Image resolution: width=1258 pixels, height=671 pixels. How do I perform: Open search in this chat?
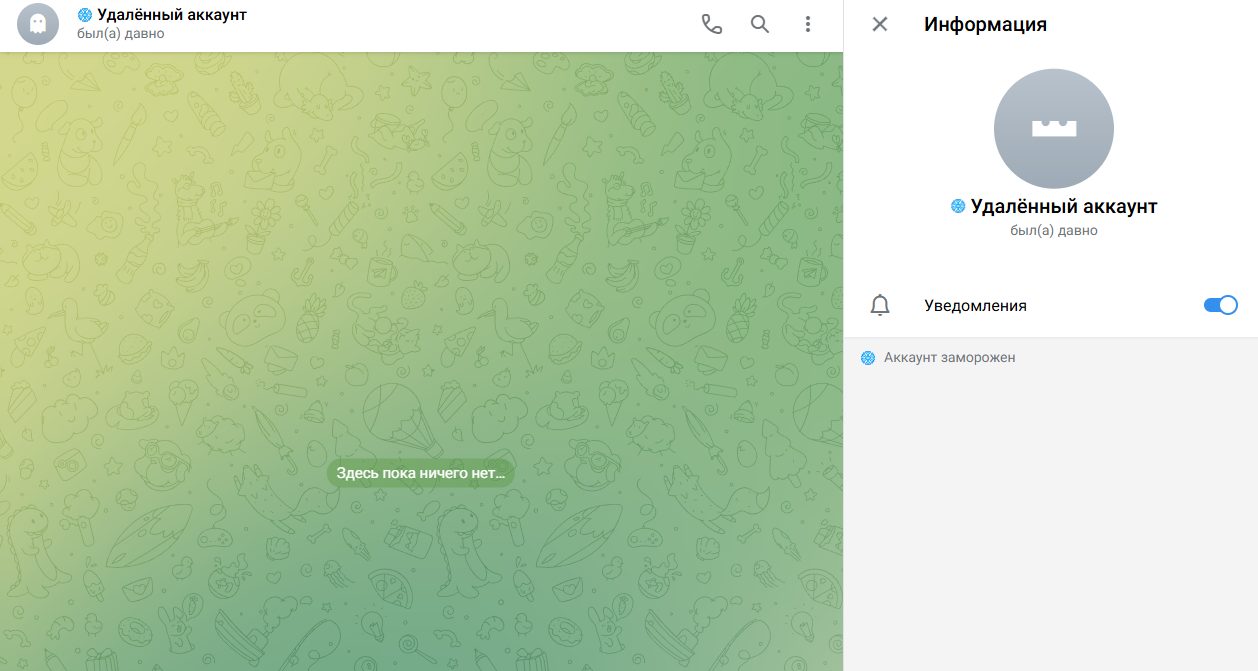pos(760,25)
